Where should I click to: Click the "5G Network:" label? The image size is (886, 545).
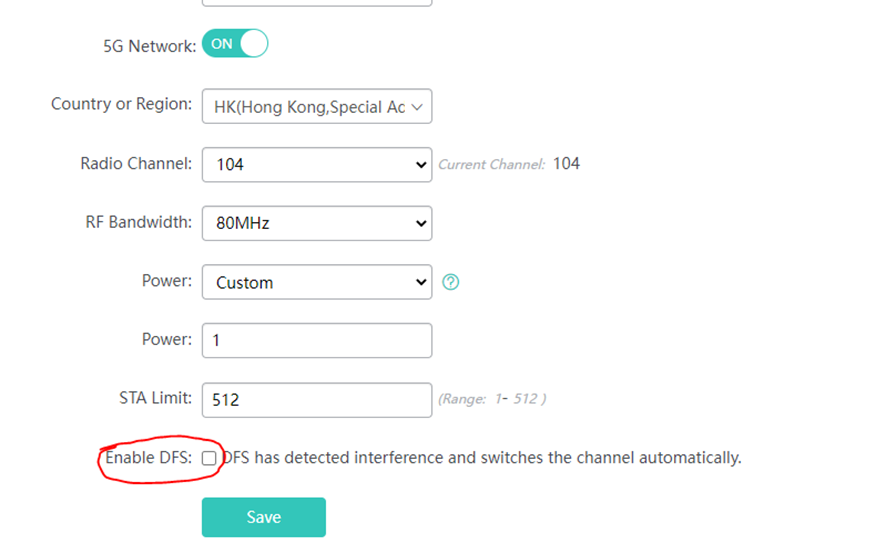point(150,46)
